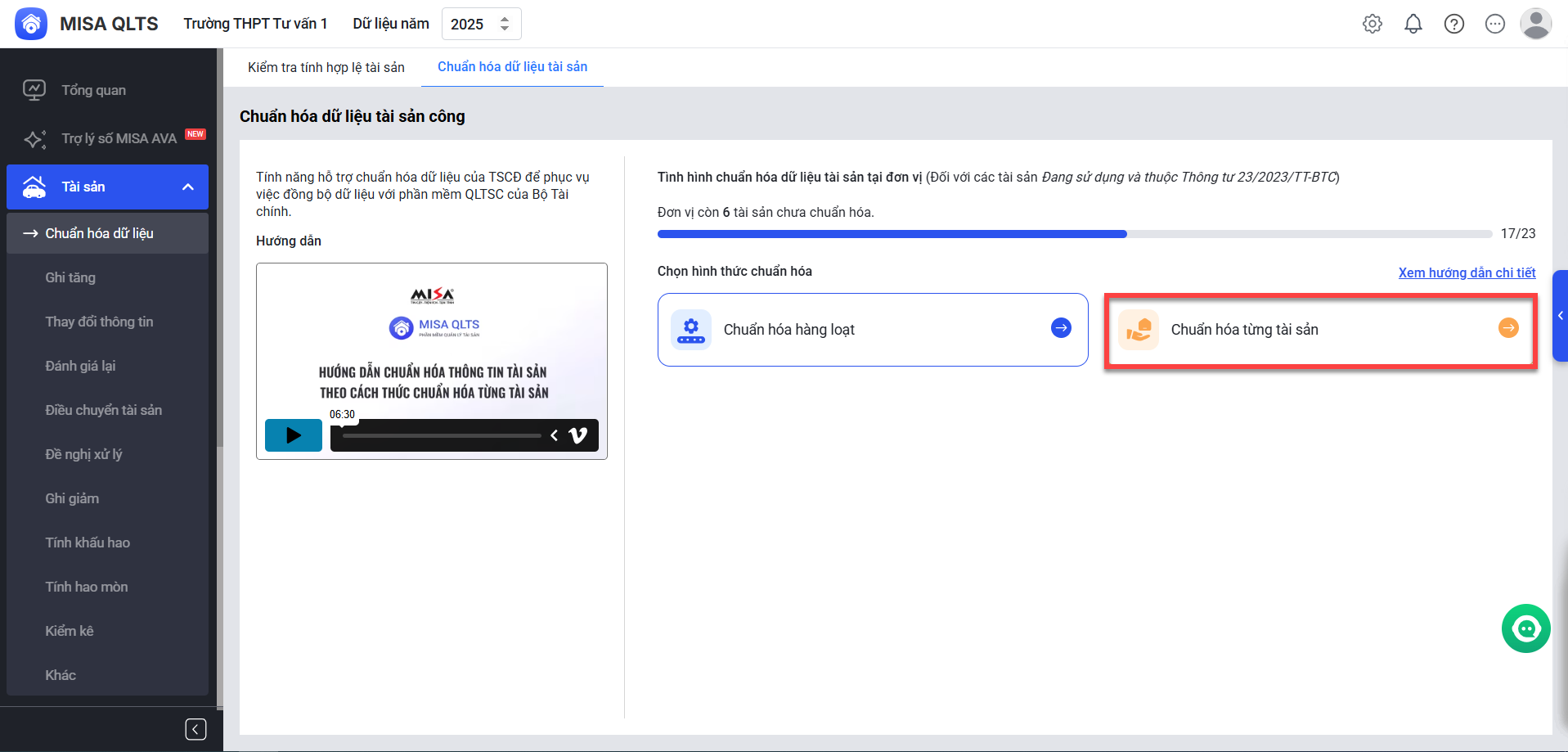This screenshot has width=1568, height=752.
Task: Collapse the Tài sản menu section
Action: [188, 187]
